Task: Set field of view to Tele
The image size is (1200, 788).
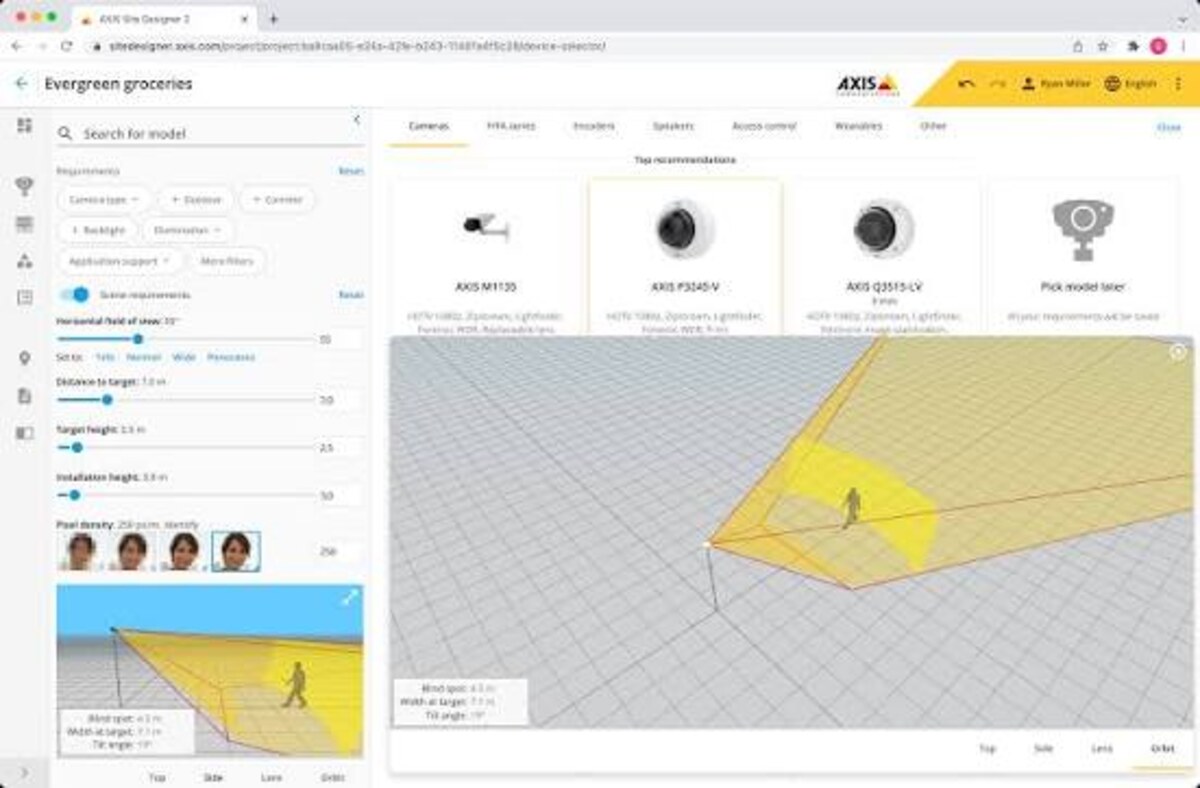Action: pos(105,357)
